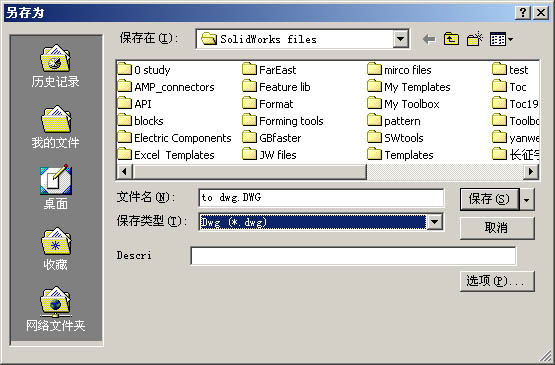
Task: Select the Excel Templates folder
Action: point(166,155)
